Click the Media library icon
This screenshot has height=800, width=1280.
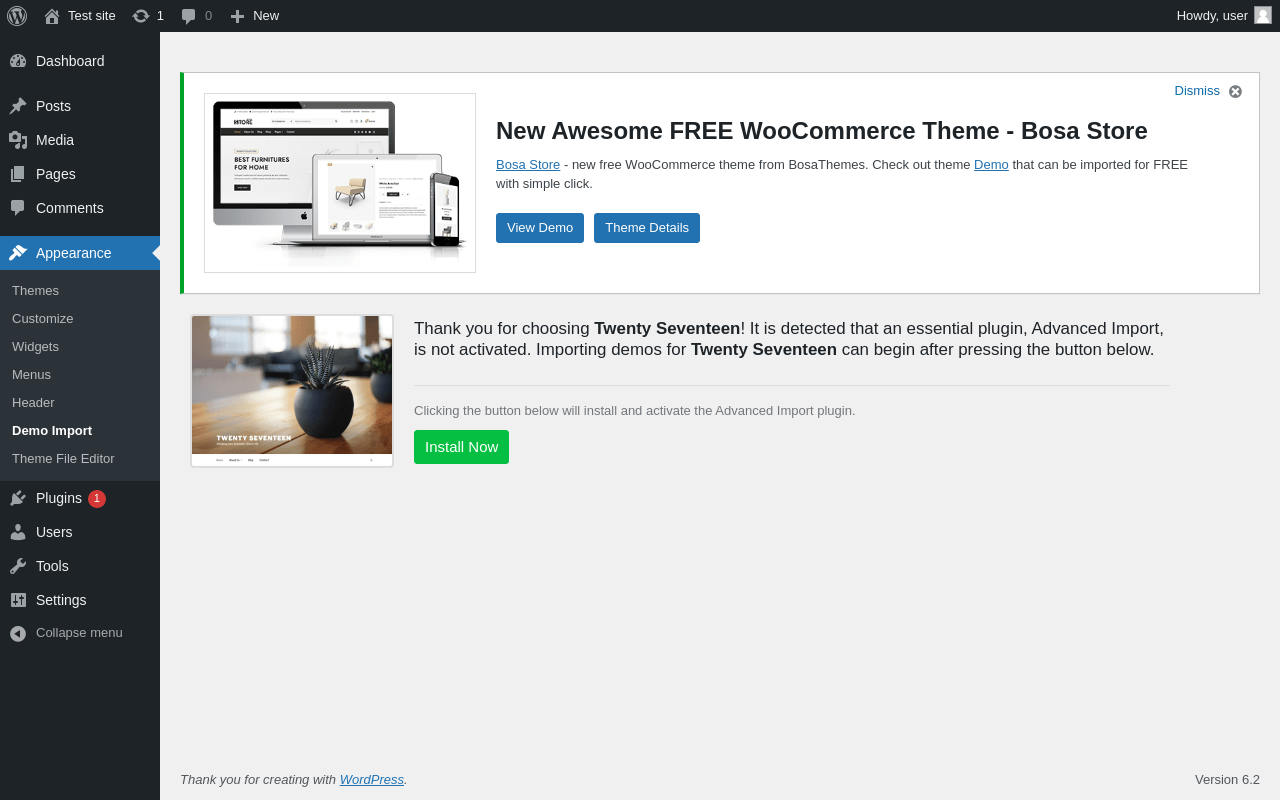pos(18,140)
